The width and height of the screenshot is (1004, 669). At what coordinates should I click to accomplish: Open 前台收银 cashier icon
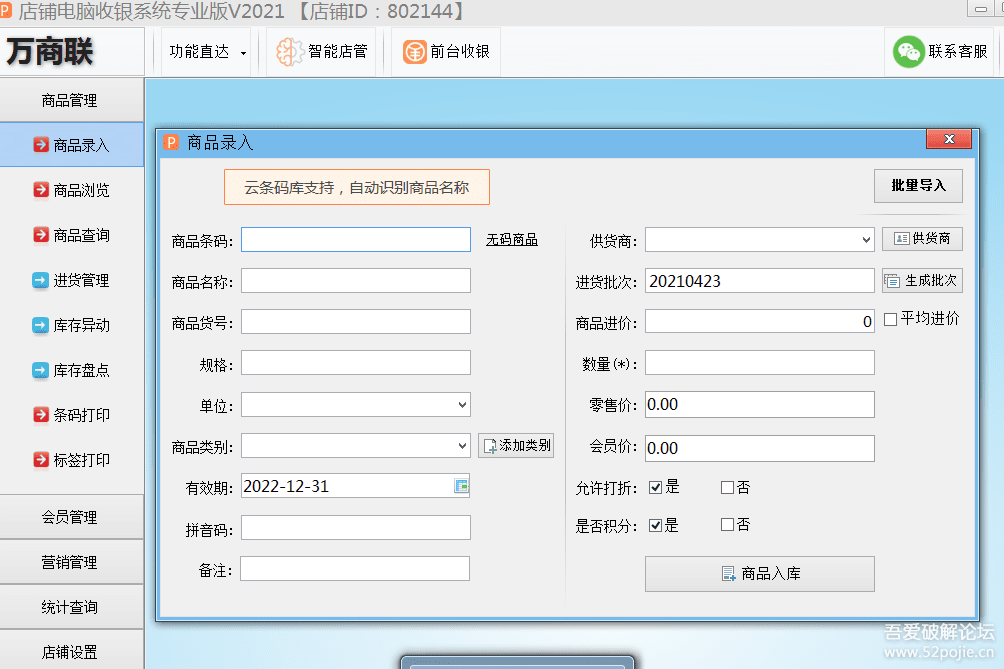click(x=415, y=52)
